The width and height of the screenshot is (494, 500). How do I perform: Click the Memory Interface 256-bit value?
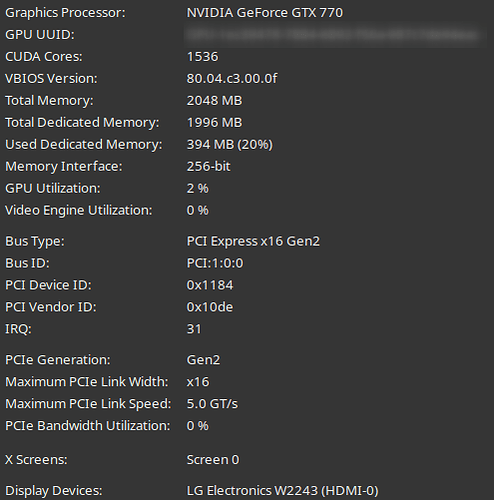(208, 167)
